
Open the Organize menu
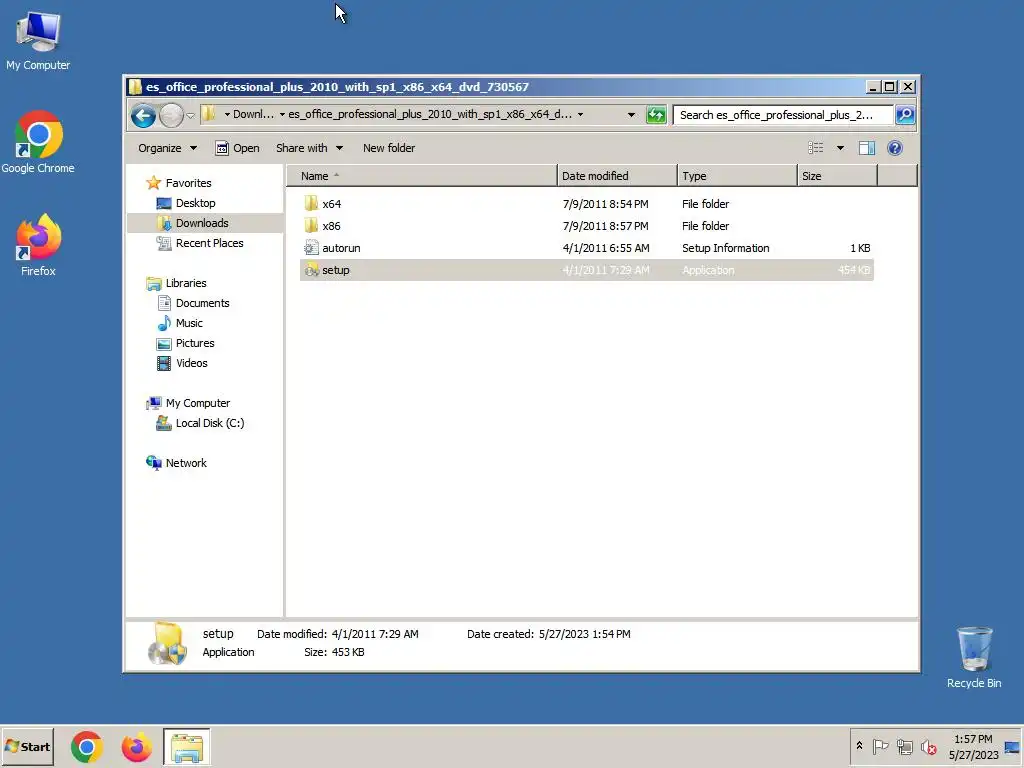(x=167, y=148)
